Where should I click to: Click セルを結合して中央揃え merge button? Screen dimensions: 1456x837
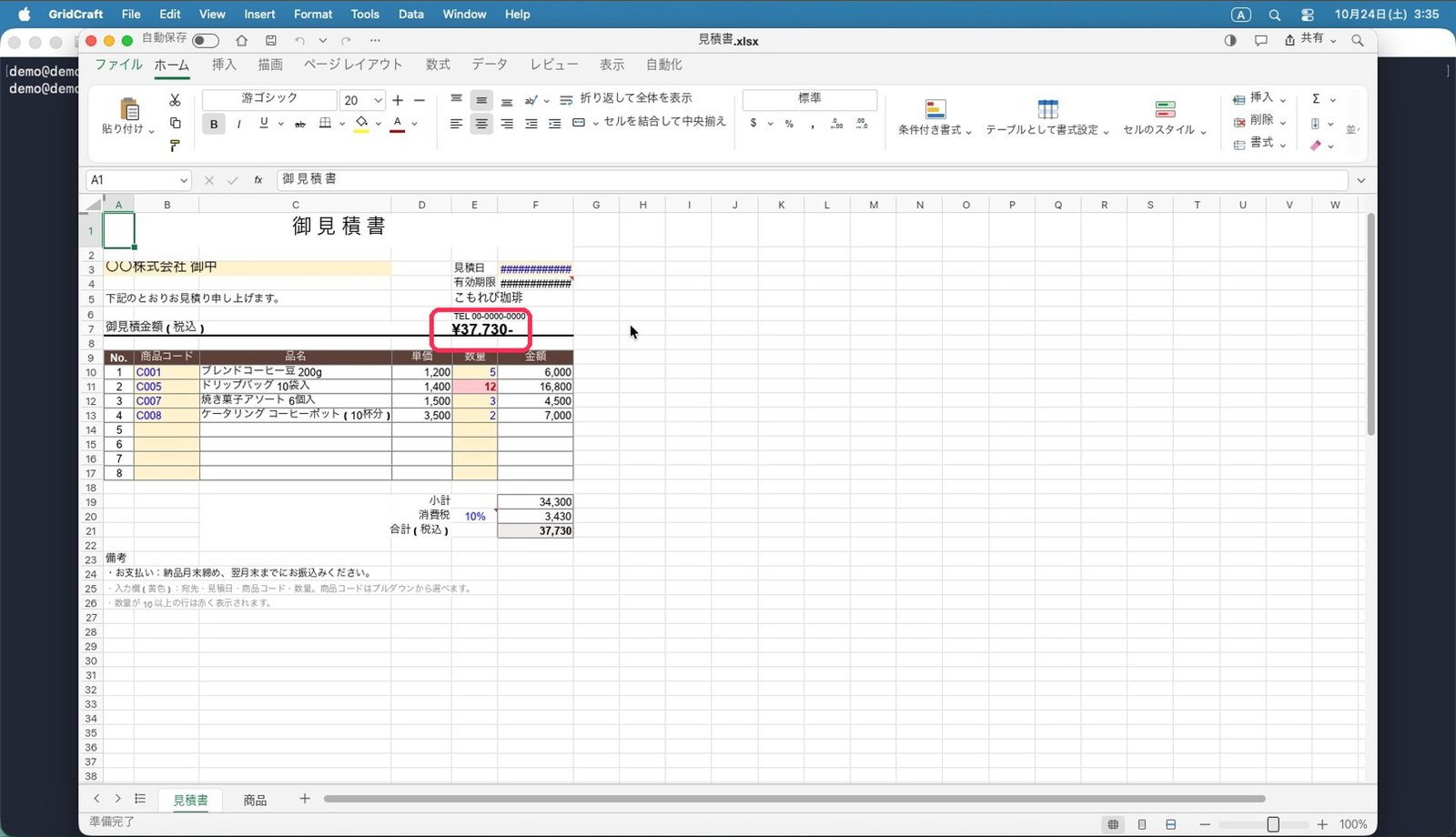tap(649, 122)
